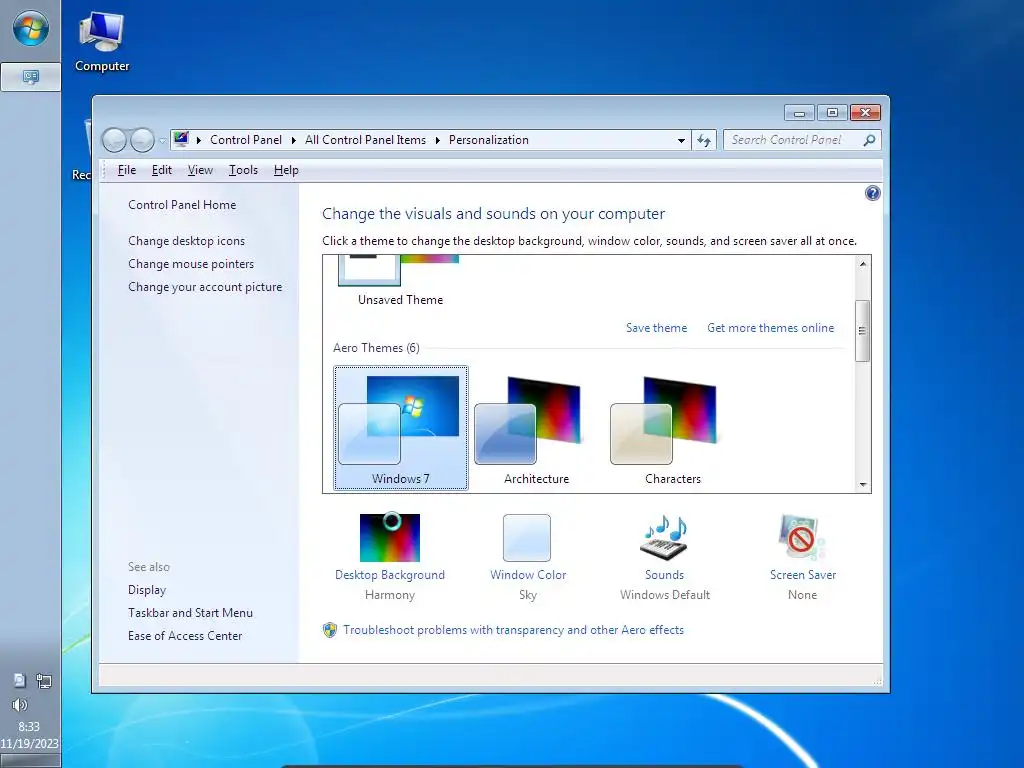Open the Tools menu
Viewport: 1024px width, 768px height.
(x=243, y=170)
